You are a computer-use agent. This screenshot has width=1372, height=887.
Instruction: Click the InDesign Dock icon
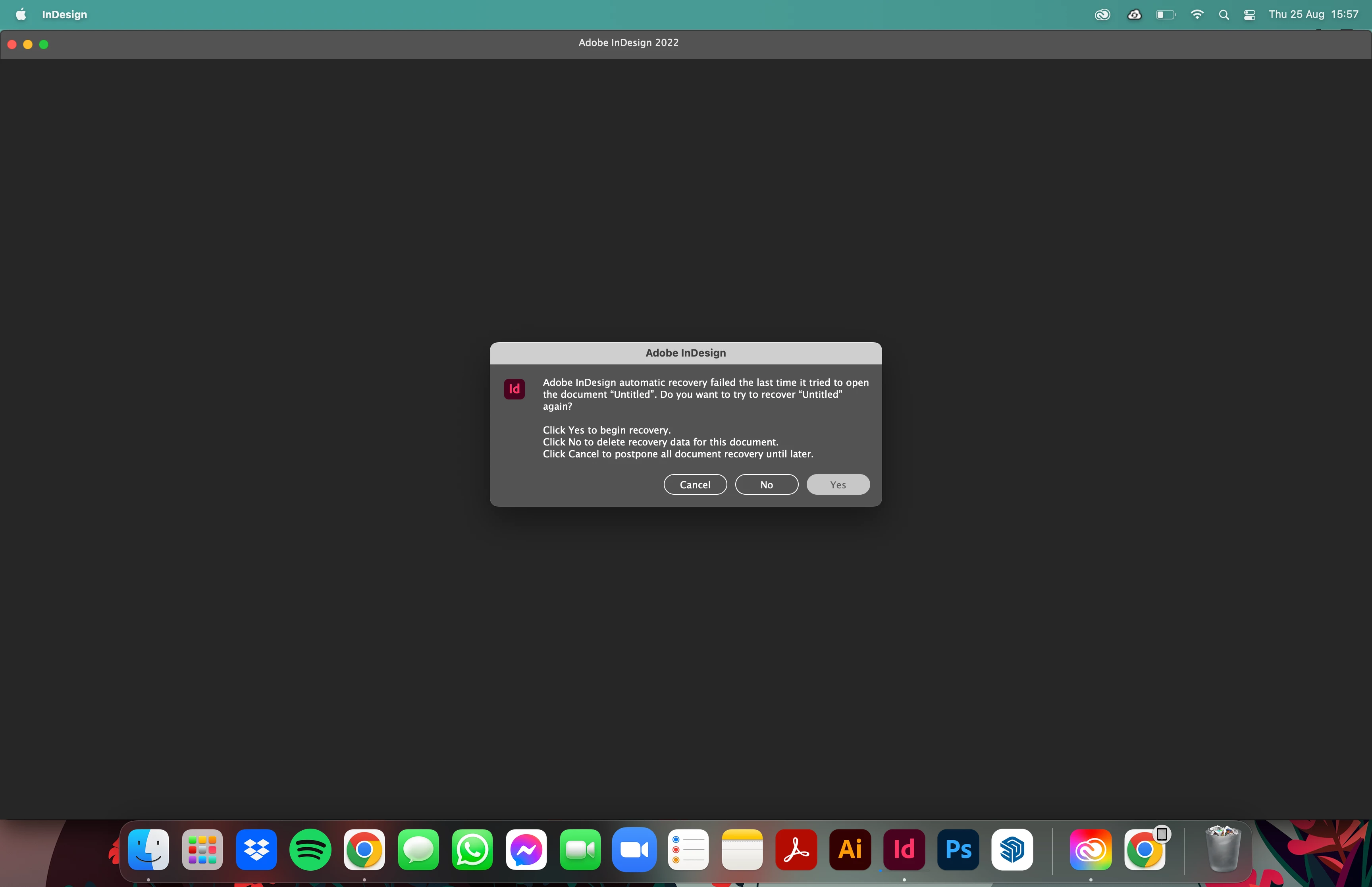904,850
